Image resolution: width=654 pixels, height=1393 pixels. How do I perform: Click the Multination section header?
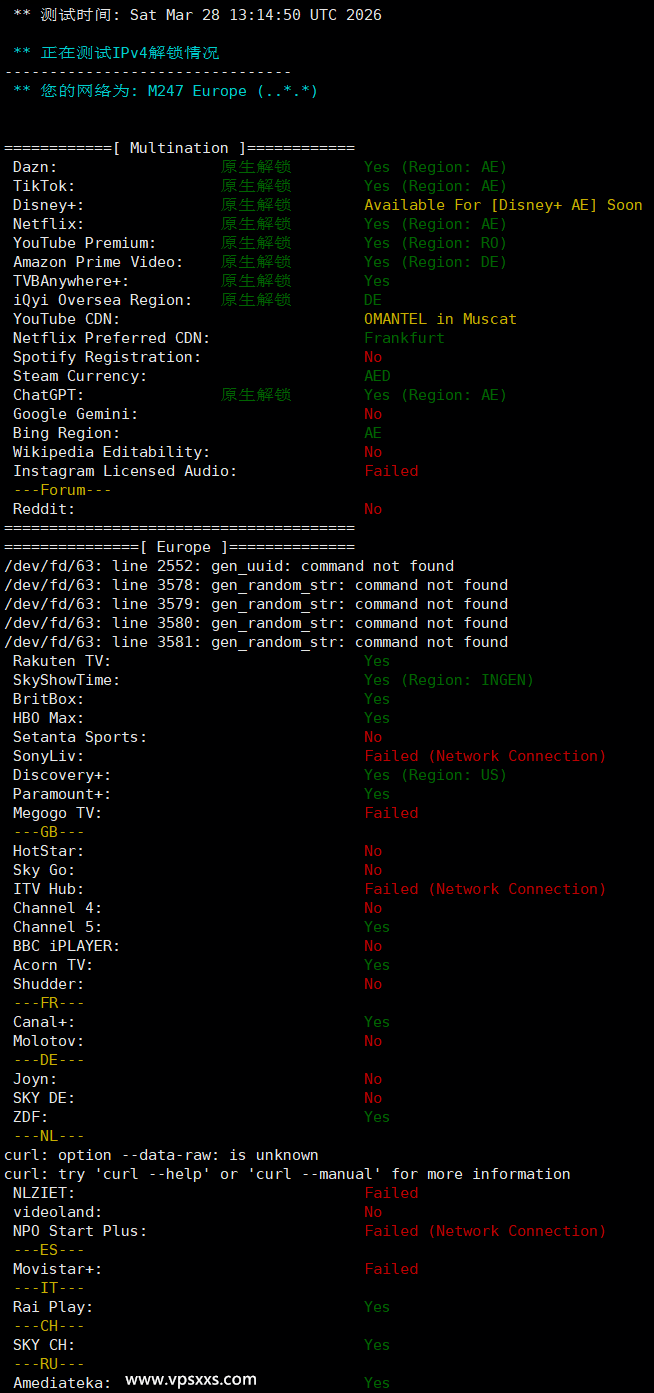(179, 148)
